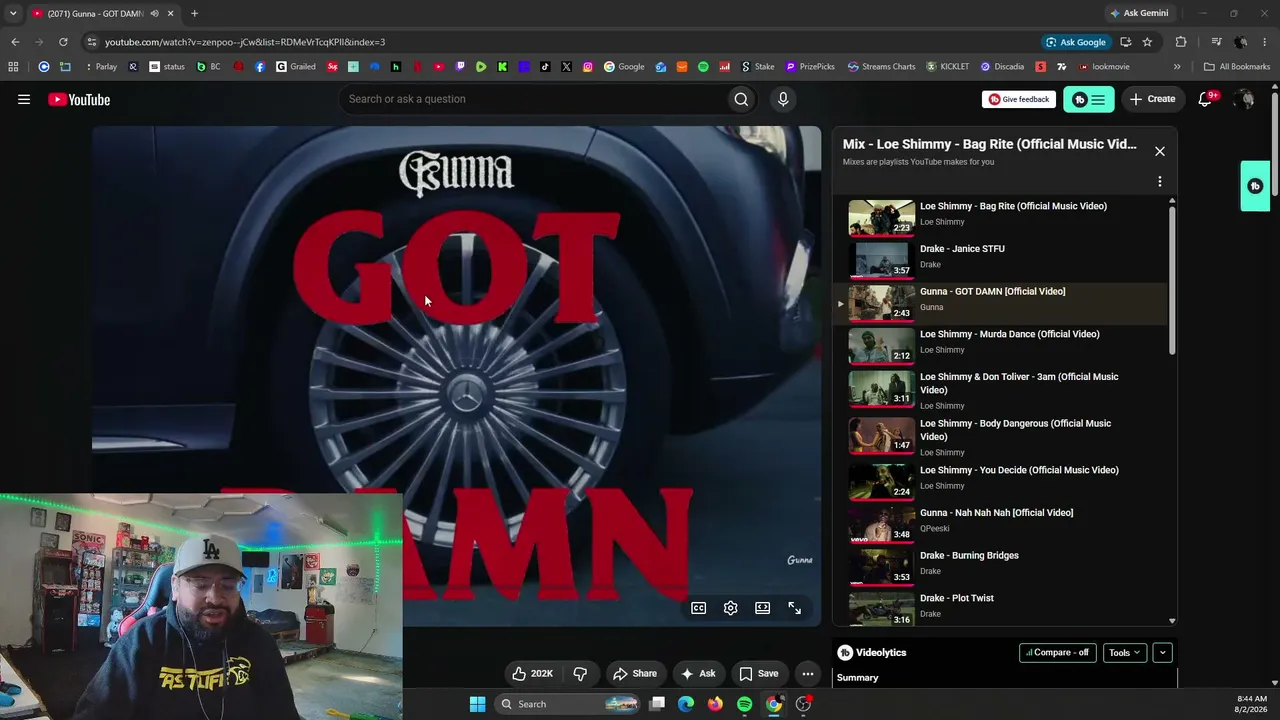Go back to the previous page
1280x720 pixels.
coord(15,42)
